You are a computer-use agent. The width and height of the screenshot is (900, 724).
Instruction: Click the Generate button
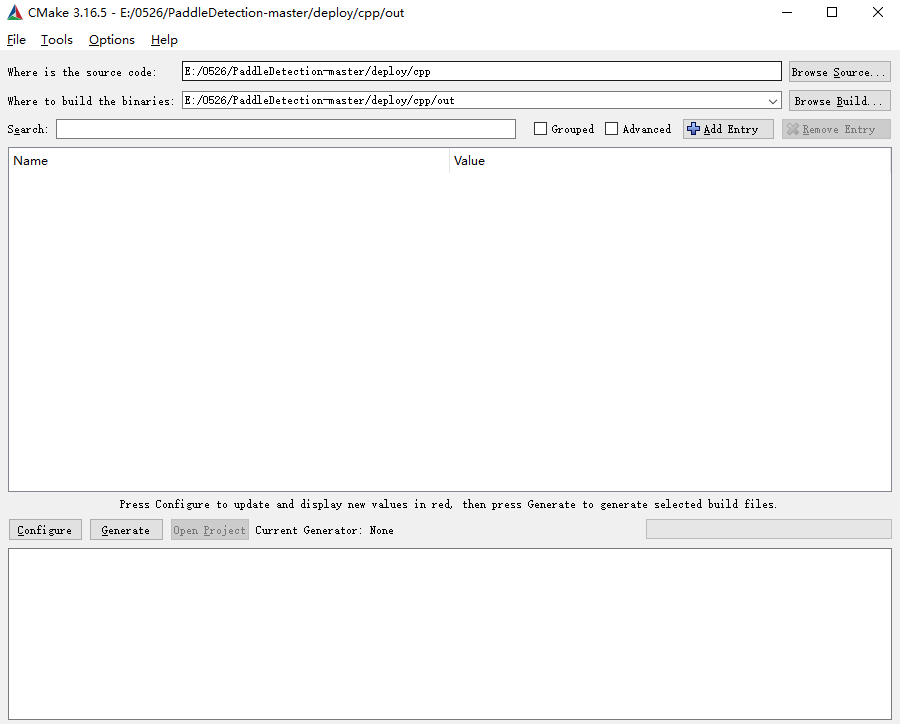coord(126,530)
